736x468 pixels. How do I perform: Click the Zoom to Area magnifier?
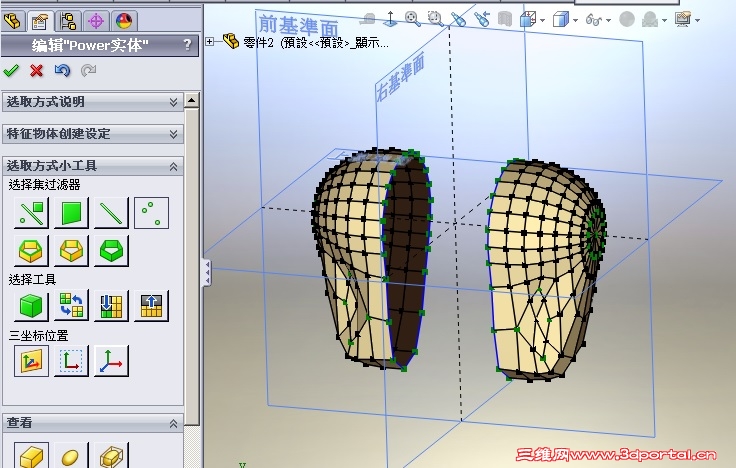coord(436,19)
